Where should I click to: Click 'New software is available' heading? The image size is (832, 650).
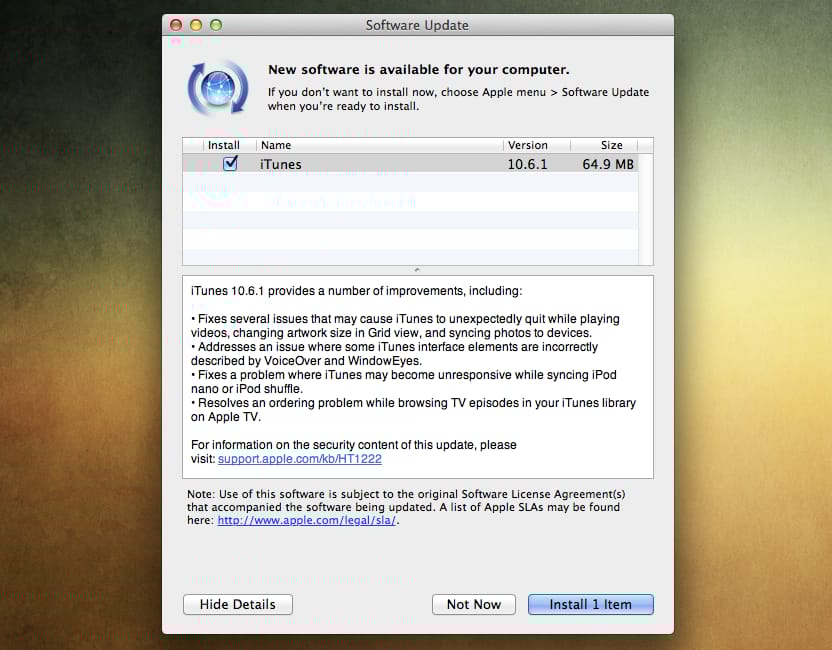click(419, 70)
